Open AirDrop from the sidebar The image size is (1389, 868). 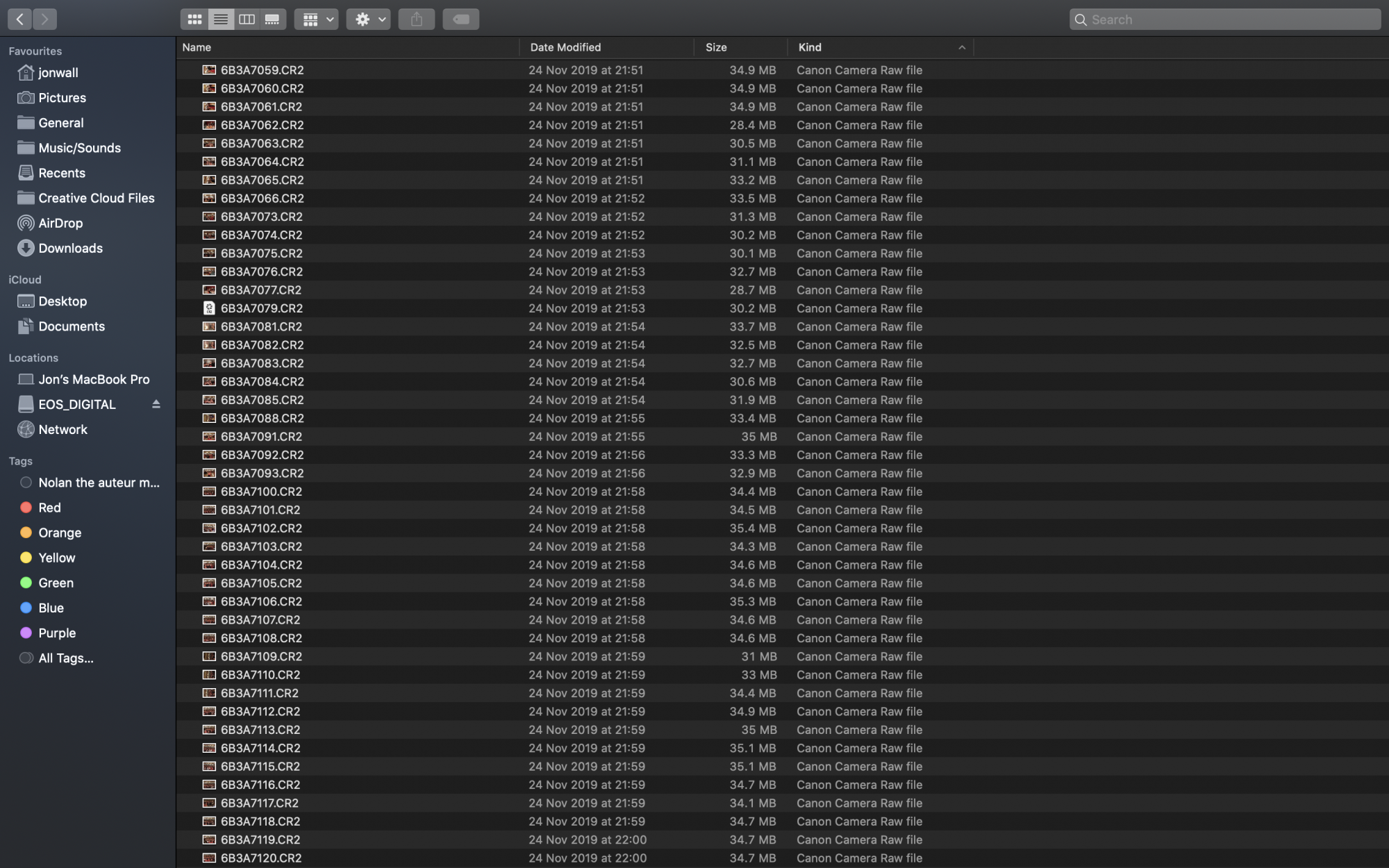tap(60, 223)
